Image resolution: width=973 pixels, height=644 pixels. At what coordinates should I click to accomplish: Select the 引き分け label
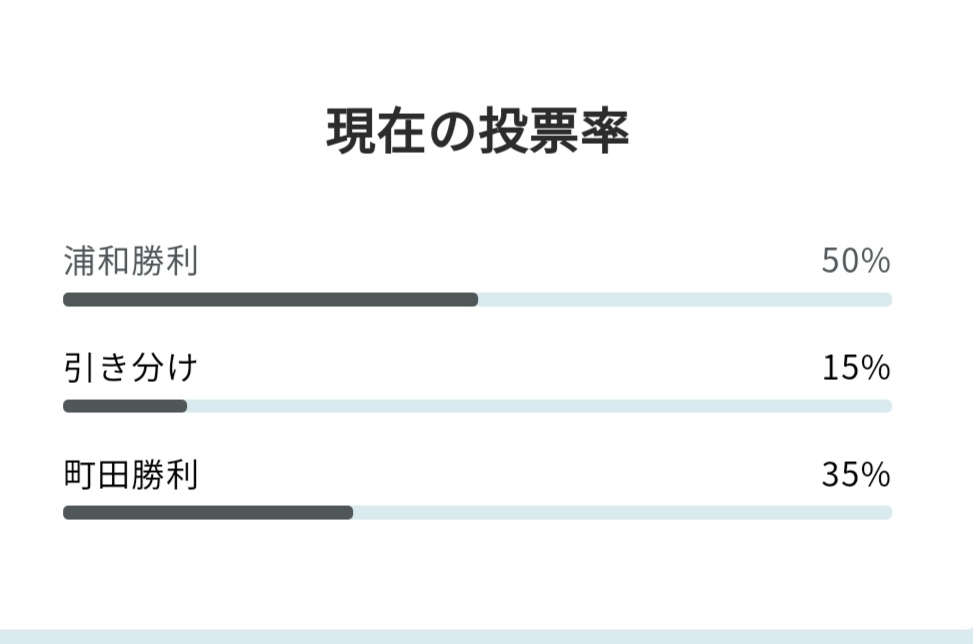tap(131, 367)
